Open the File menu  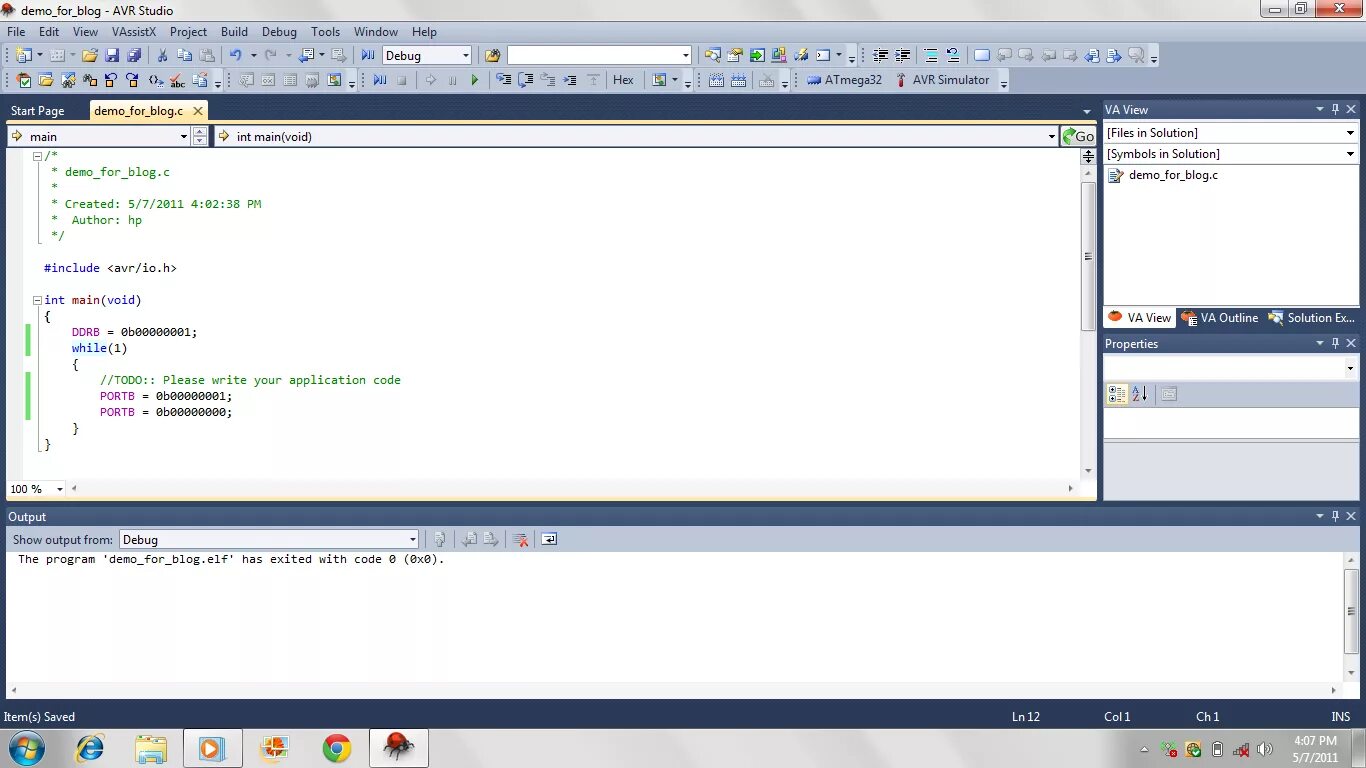tap(16, 32)
